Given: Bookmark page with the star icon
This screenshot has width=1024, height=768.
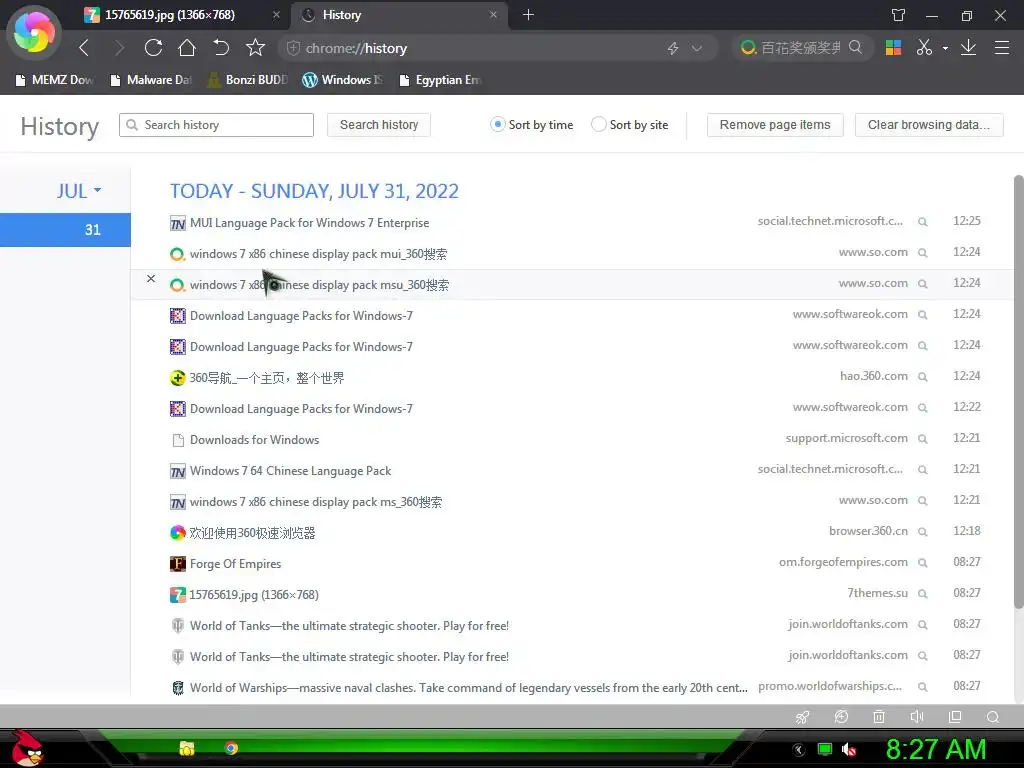Looking at the screenshot, I should click(x=255, y=48).
